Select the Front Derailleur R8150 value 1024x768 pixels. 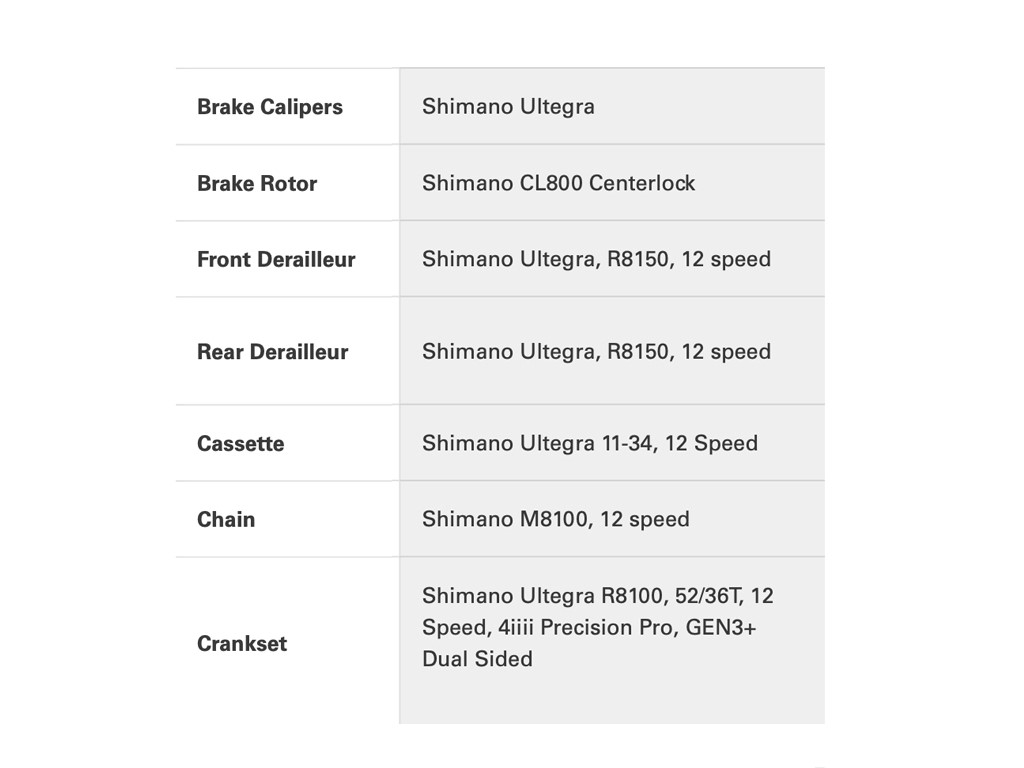click(596, 259)
